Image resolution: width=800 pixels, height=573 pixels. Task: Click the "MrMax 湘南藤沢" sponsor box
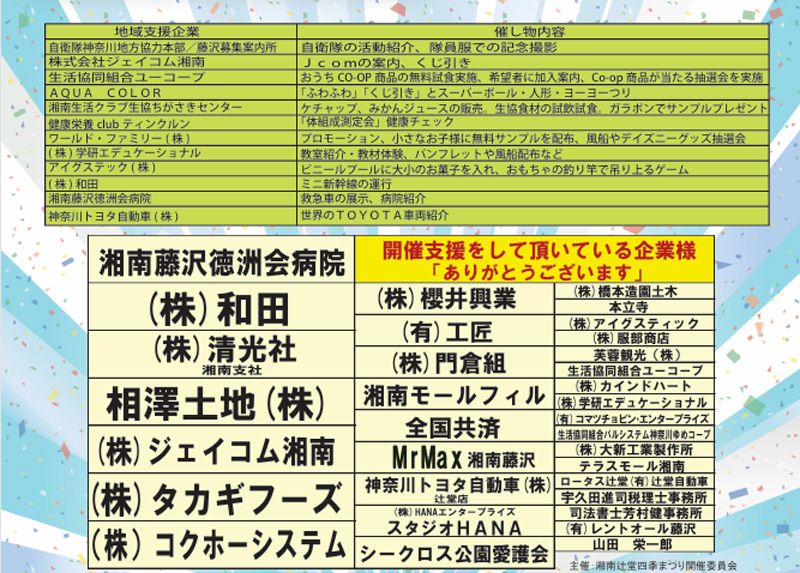[454, 458]
